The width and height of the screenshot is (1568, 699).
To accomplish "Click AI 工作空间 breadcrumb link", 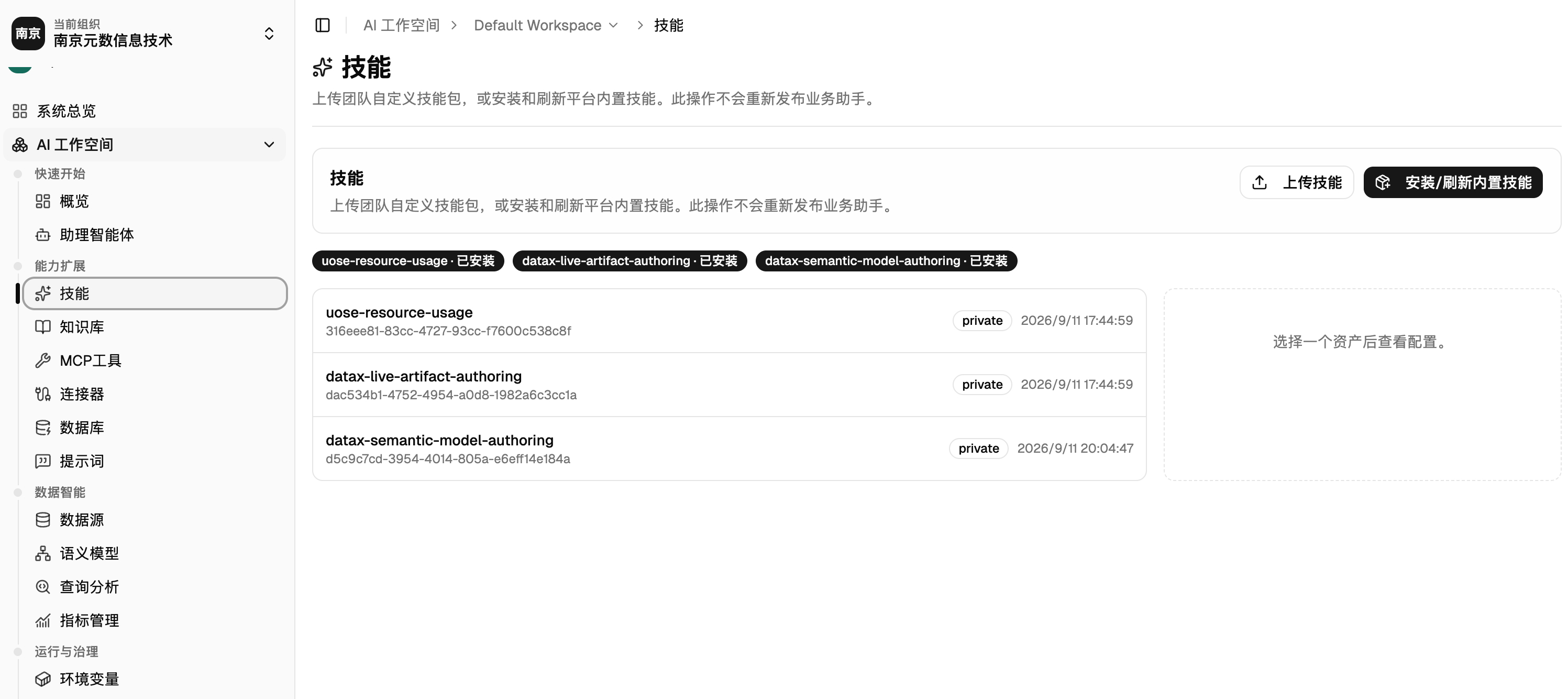I will click(x=401, y=25).
